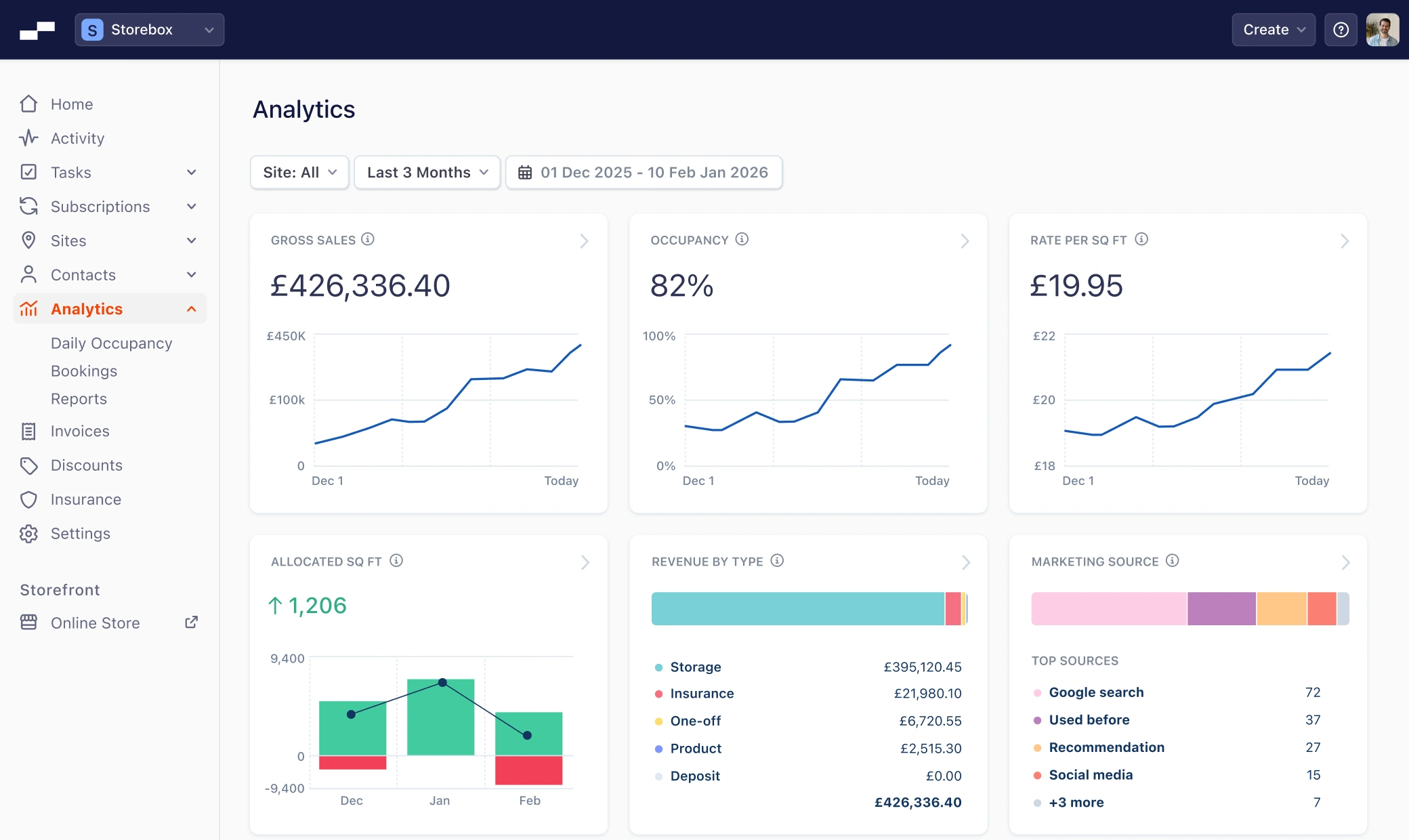
Task: Click the user profile avatar
Action: (1383, 29)
